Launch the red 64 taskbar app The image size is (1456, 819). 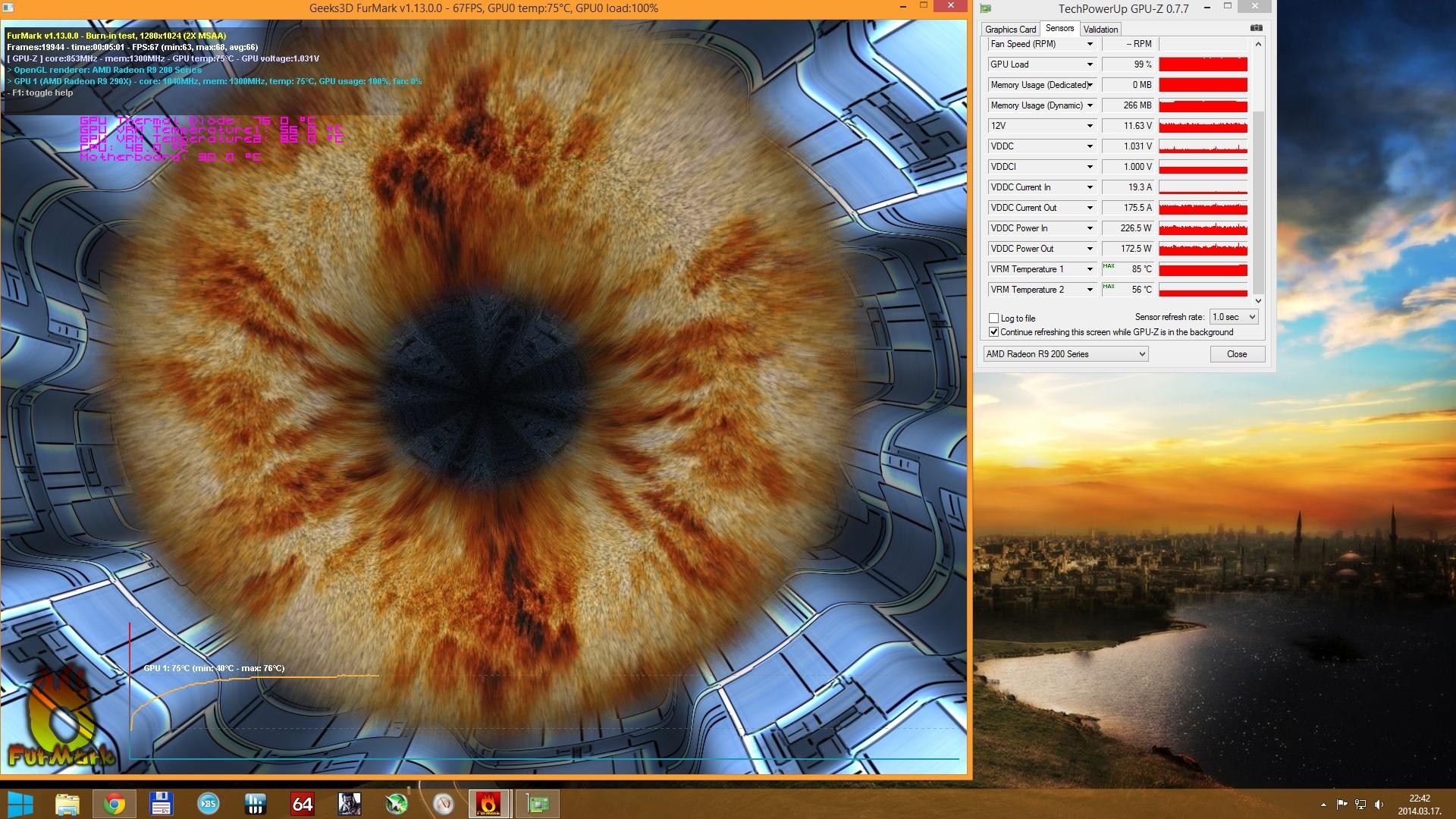point(303,804)
